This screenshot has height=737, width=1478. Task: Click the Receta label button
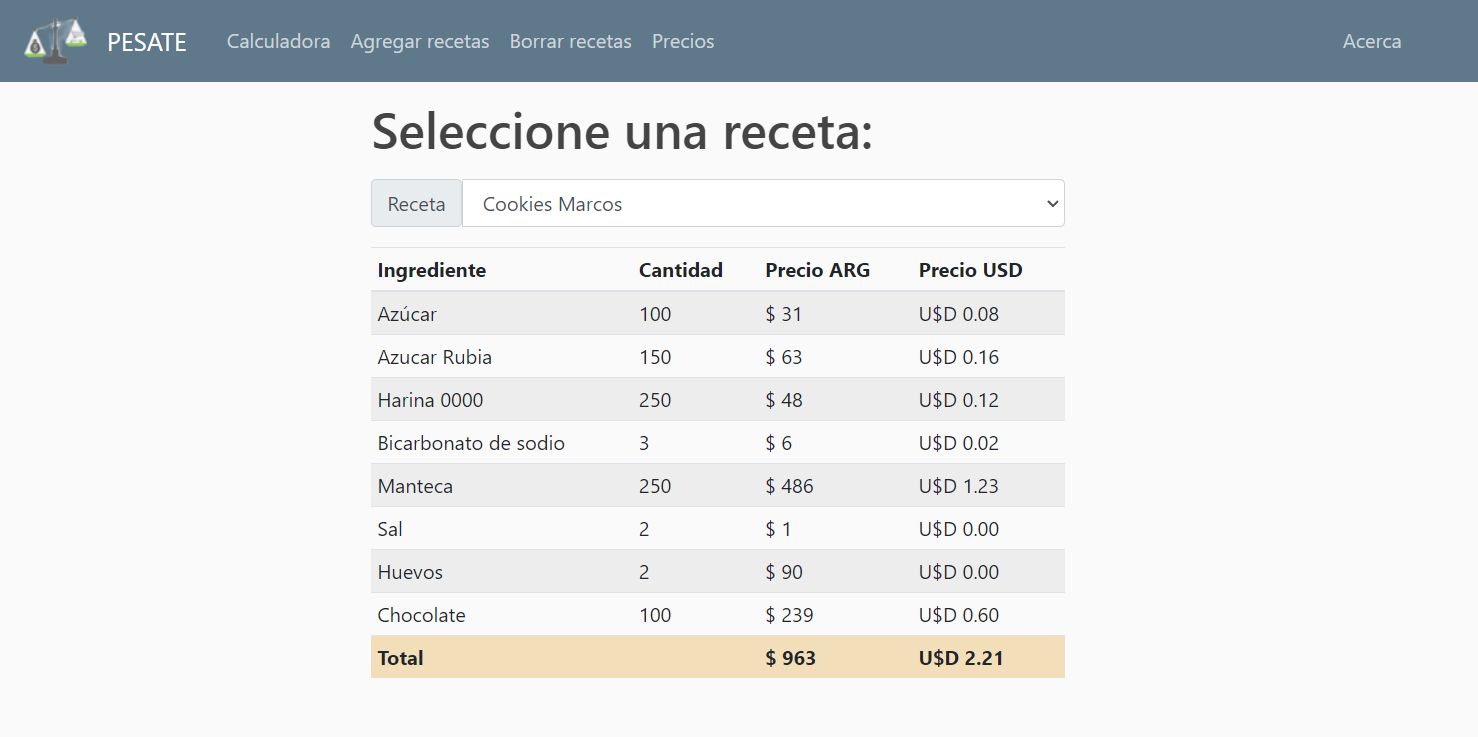click(x=416, y=203)
